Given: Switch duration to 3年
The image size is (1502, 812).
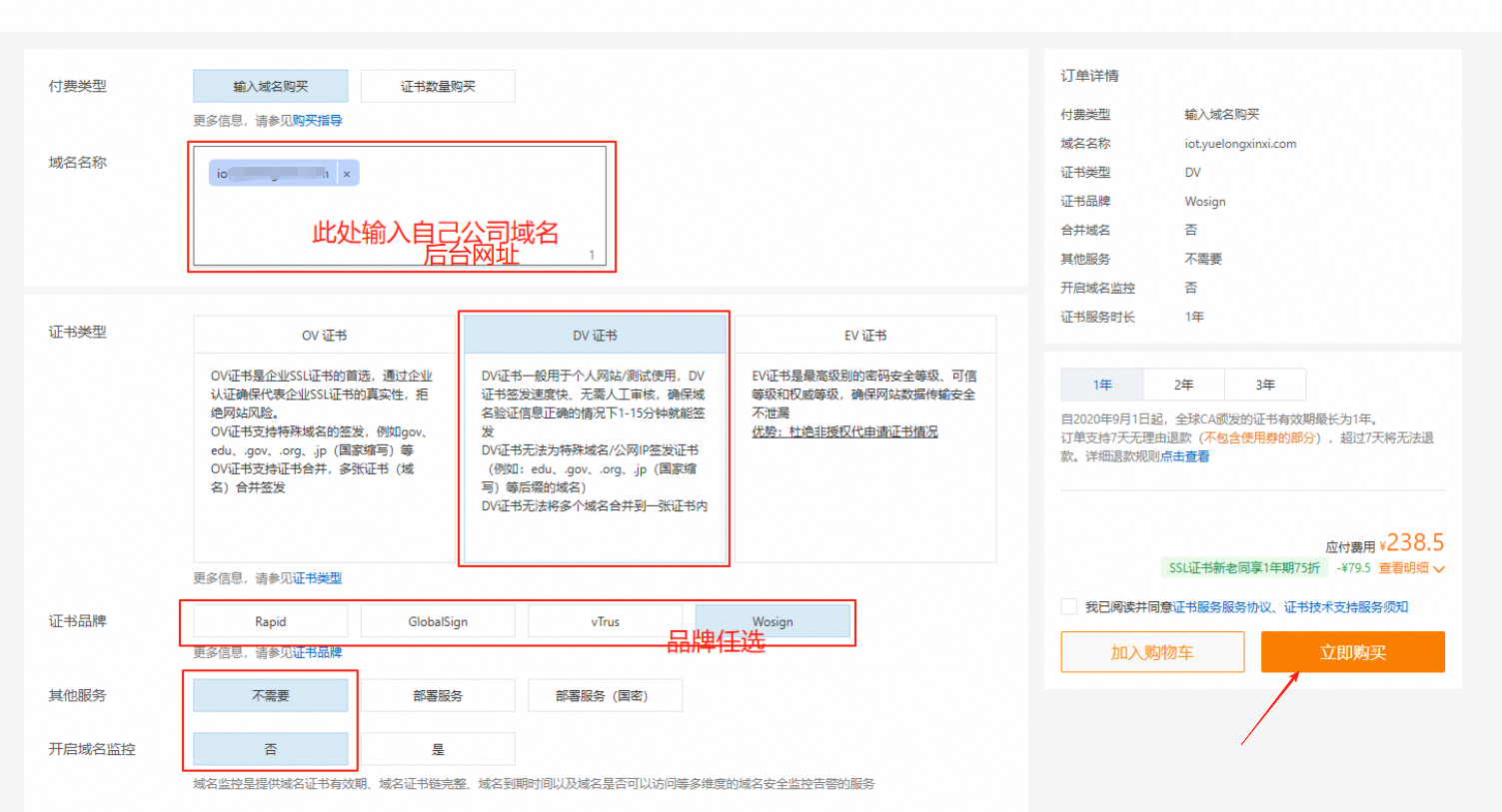Looking at the screenshot, I should click(1265, 385).
